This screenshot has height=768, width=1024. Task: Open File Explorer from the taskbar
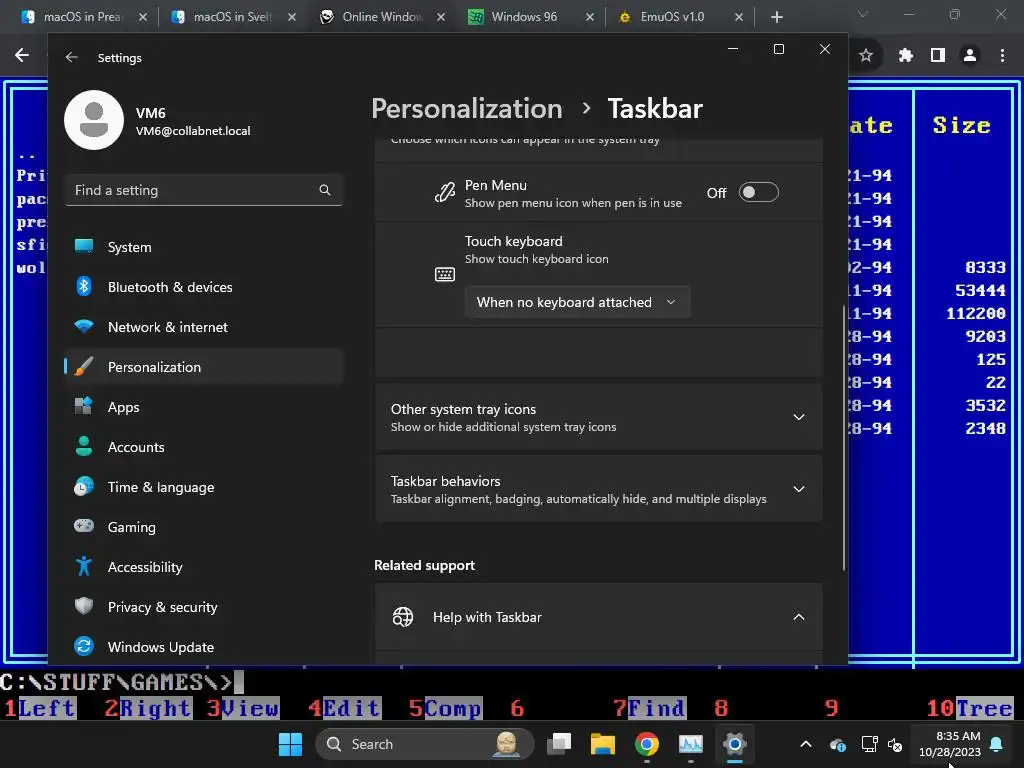[603, 744]
